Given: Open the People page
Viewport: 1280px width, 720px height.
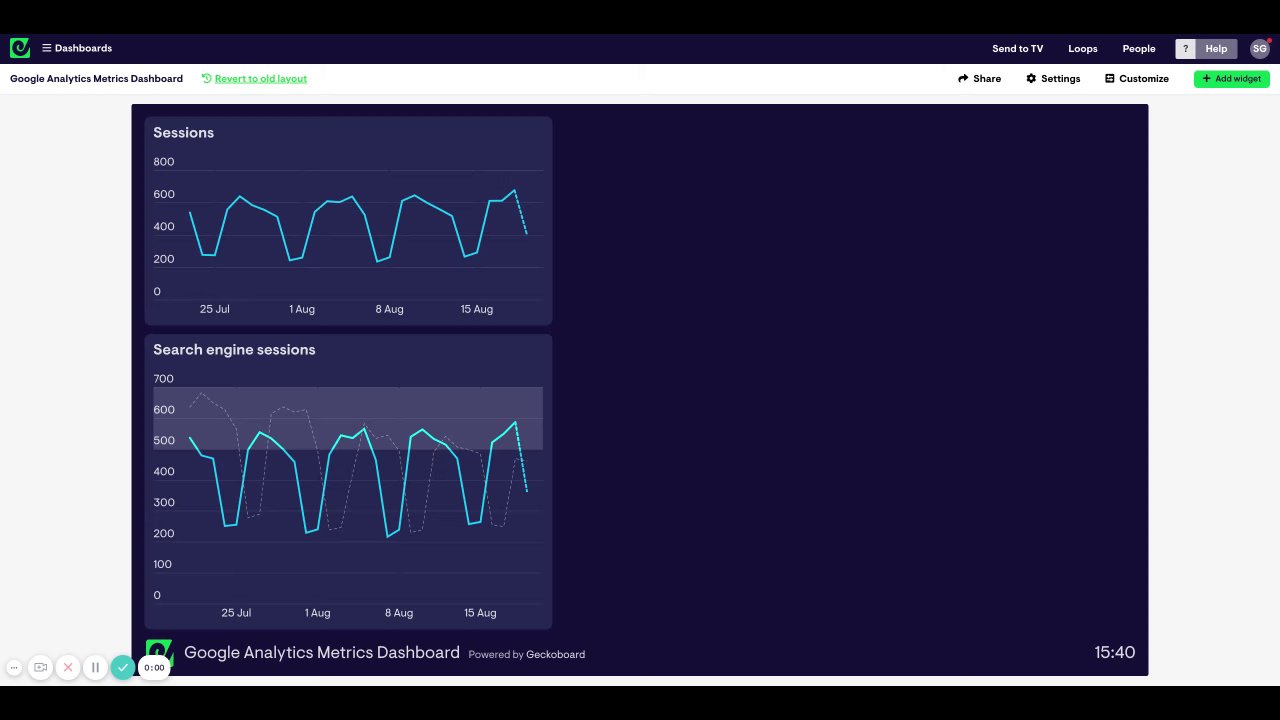Looking at the screenshot, I should tap(1138, 48).
